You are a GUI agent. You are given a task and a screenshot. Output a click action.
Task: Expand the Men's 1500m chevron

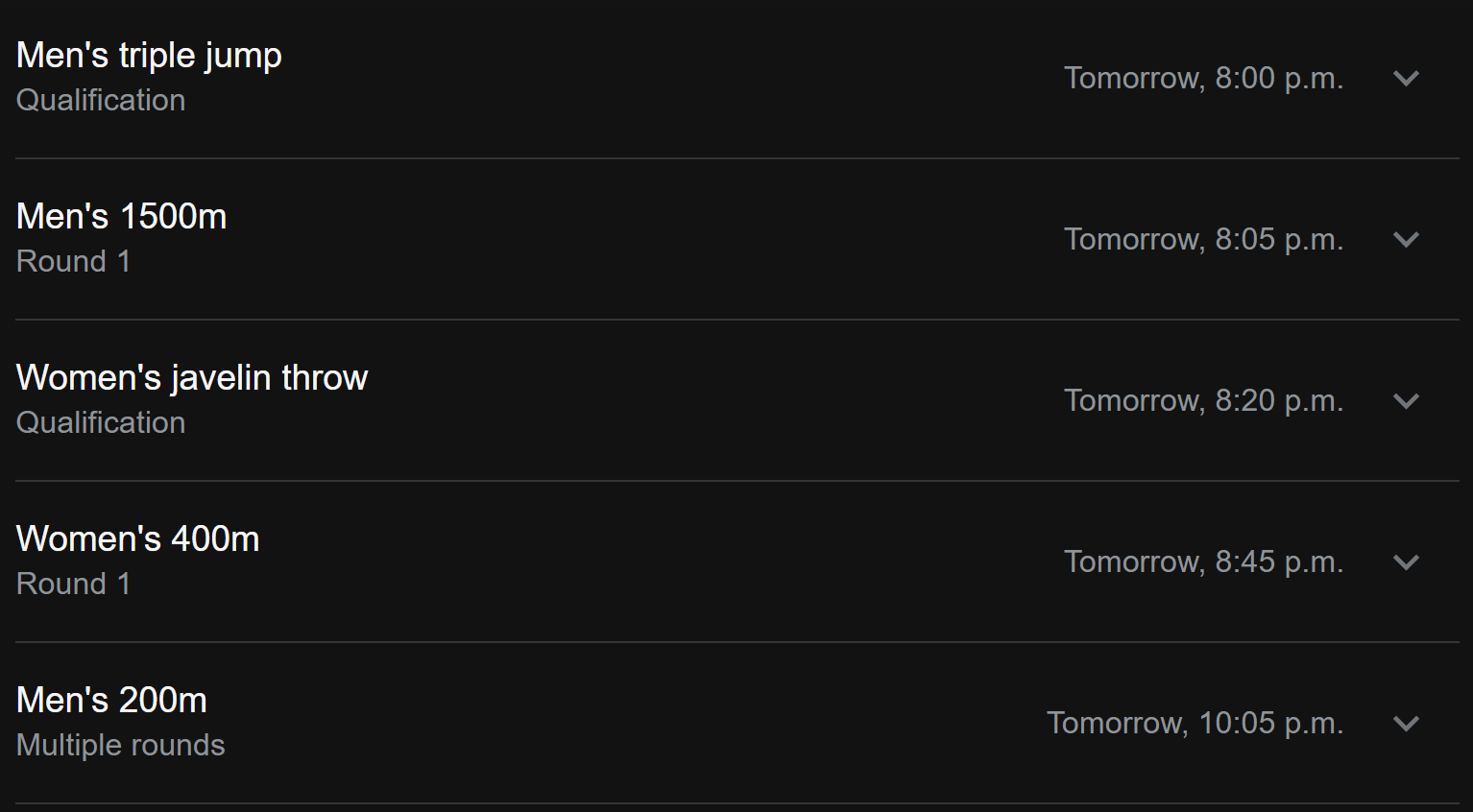1406,239
